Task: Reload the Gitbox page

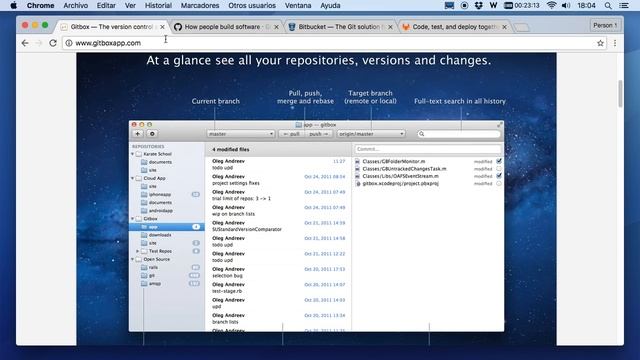Action: click(x=53, y=43)
